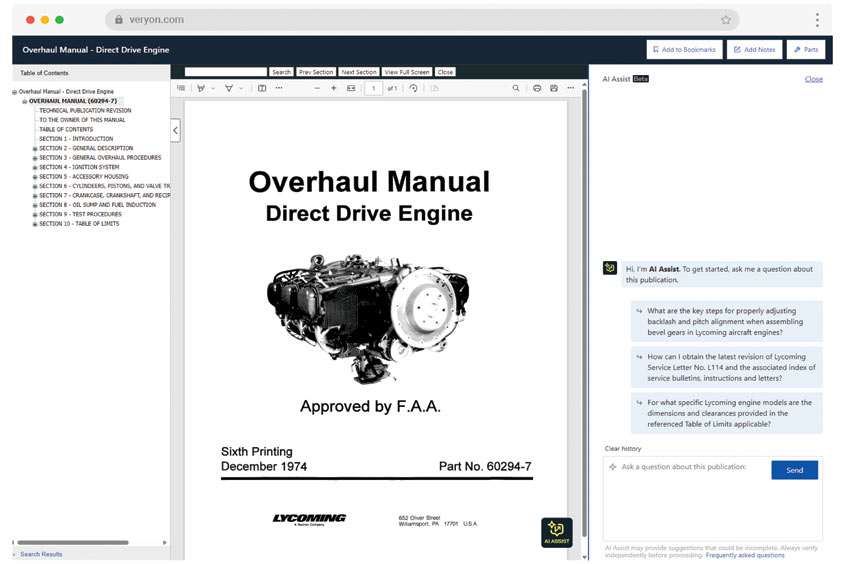Collapse the Overhaul Manual (60294-7) tree node

pos(25,101)
